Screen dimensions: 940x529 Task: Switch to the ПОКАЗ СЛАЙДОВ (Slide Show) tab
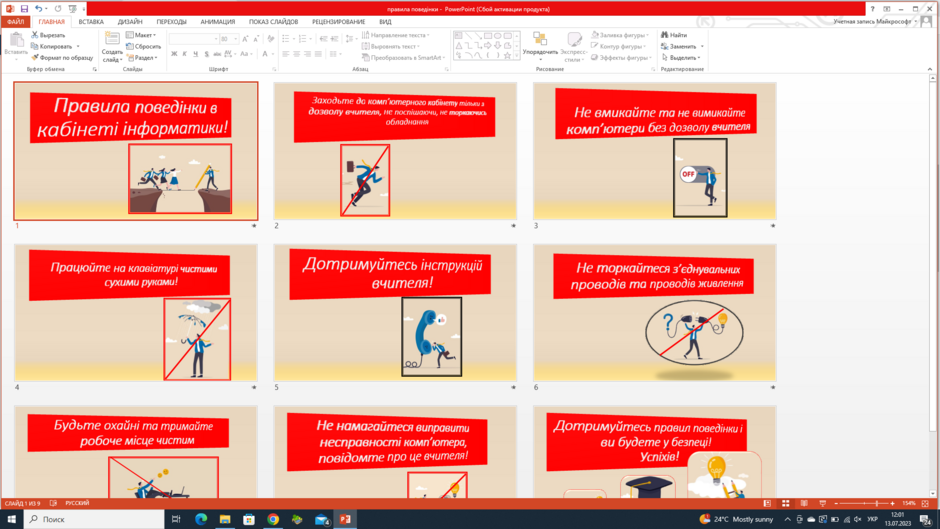tap(273, 22)
